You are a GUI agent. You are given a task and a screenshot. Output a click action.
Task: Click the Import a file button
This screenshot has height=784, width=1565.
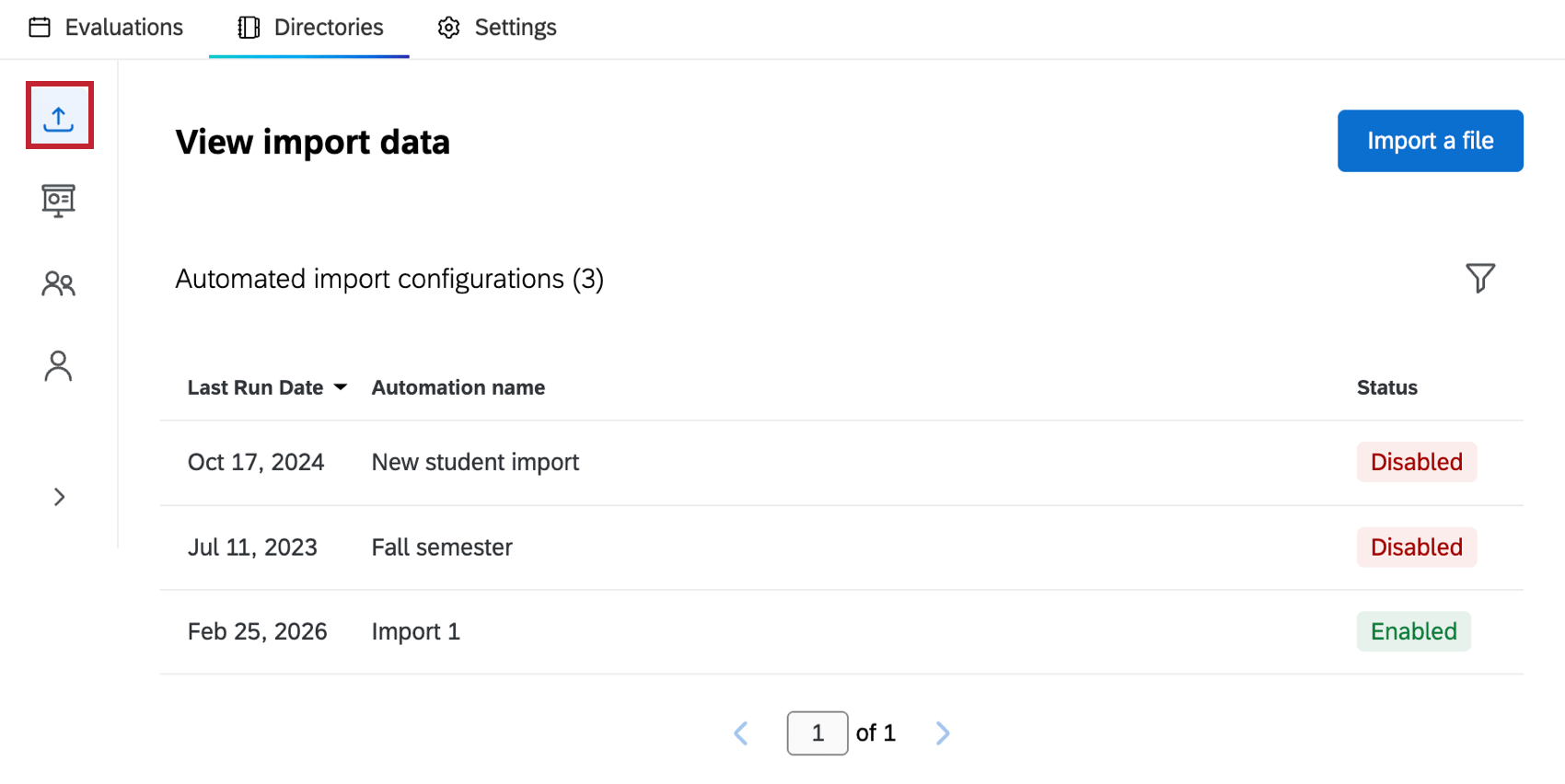1430,141
